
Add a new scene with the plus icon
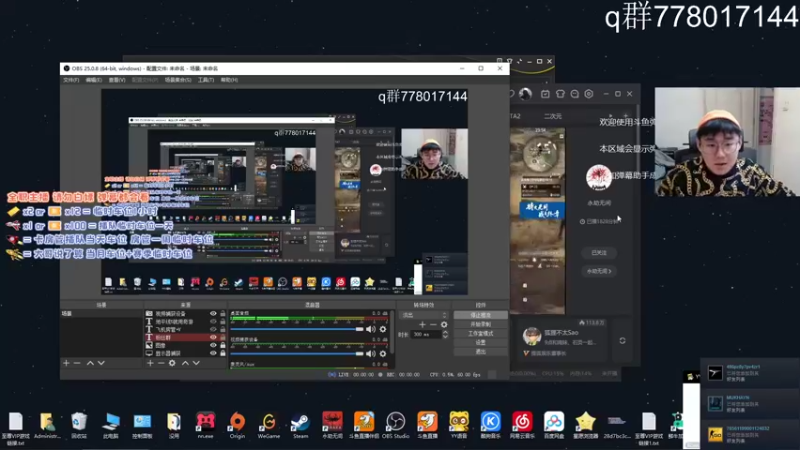tap(66, 363)
